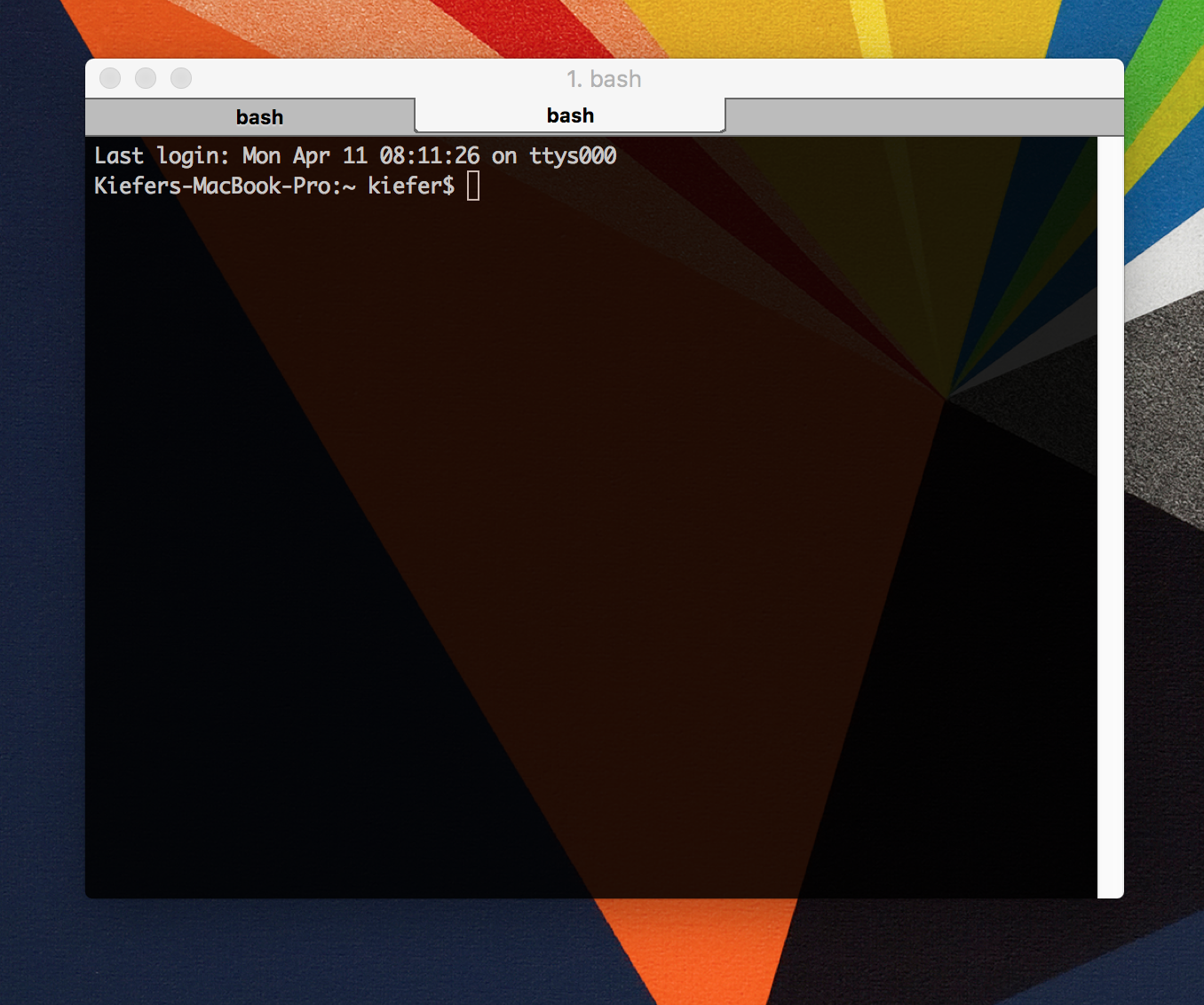Image resolution: width=1204 pixels, height=1005 pixels.
Task: Click the desktop wallpaper left of the window
Action: [42, 533]
